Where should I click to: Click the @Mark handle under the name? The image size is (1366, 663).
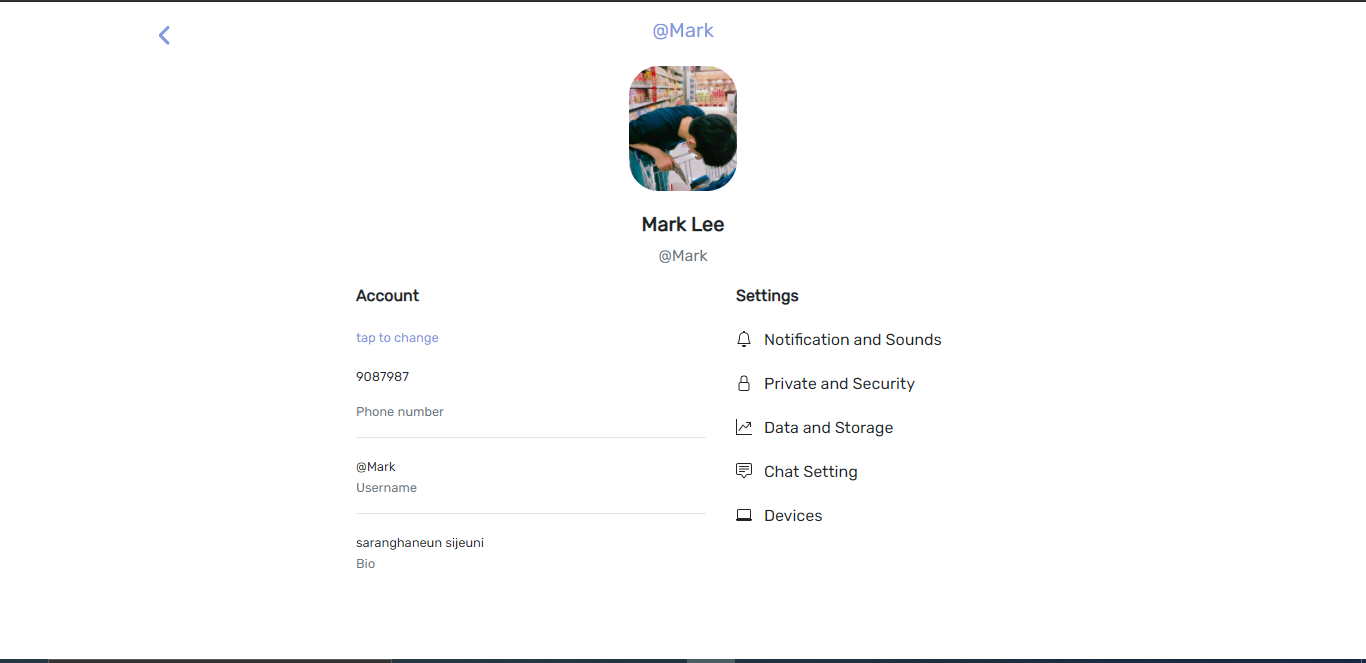coord(683,255)
